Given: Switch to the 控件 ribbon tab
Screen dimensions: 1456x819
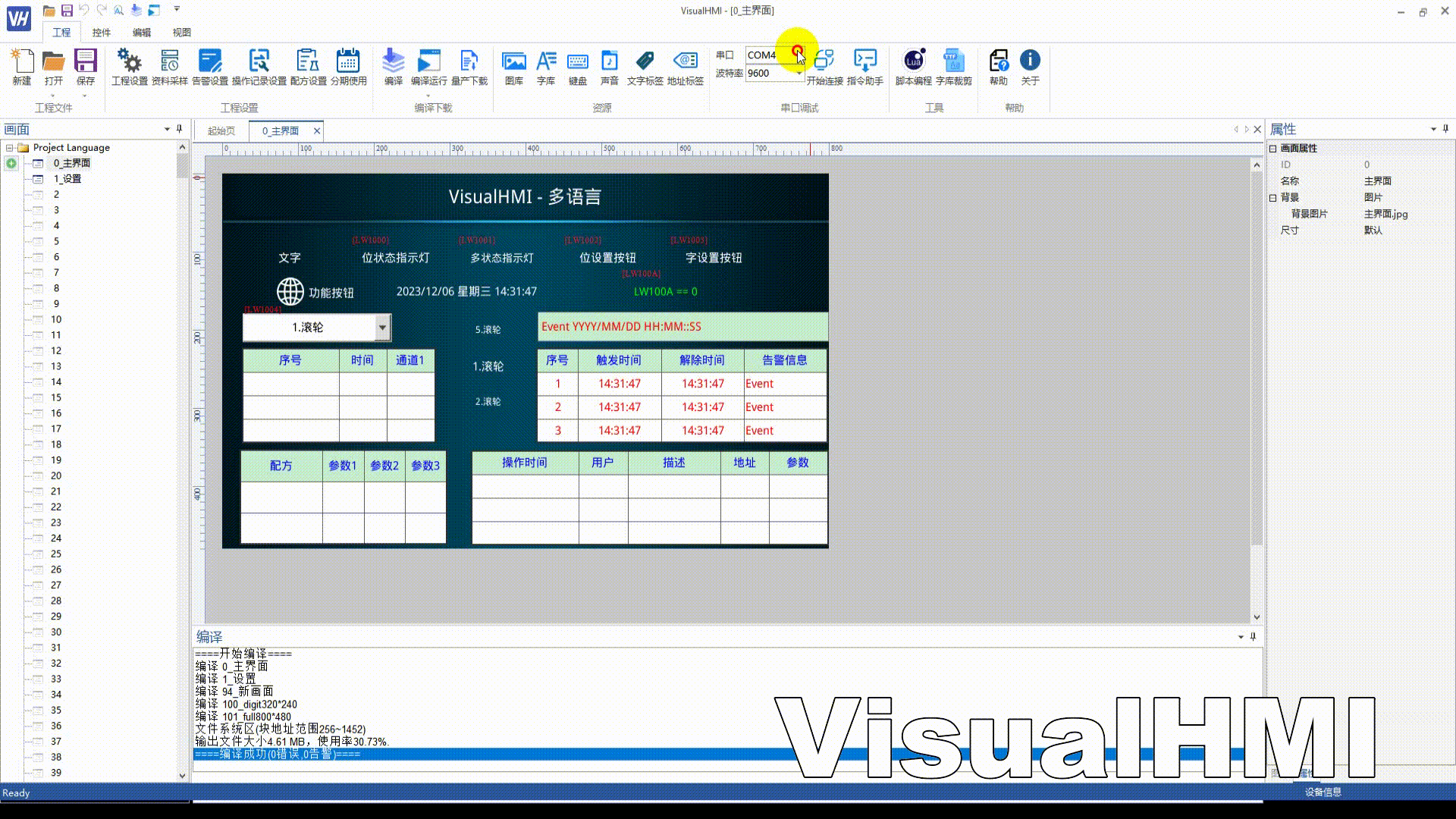Looking at the screenshot, I should [101, 33].
